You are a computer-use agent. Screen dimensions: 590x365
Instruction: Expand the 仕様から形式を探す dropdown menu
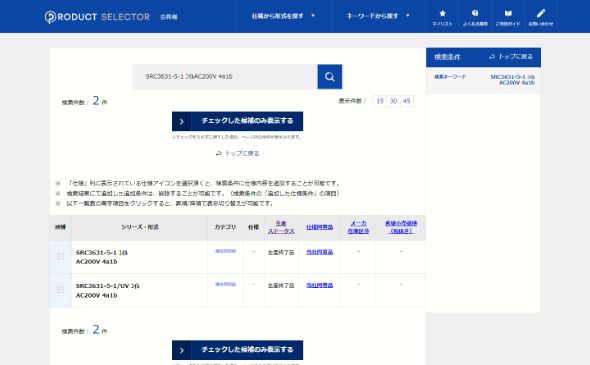(283, 16)
